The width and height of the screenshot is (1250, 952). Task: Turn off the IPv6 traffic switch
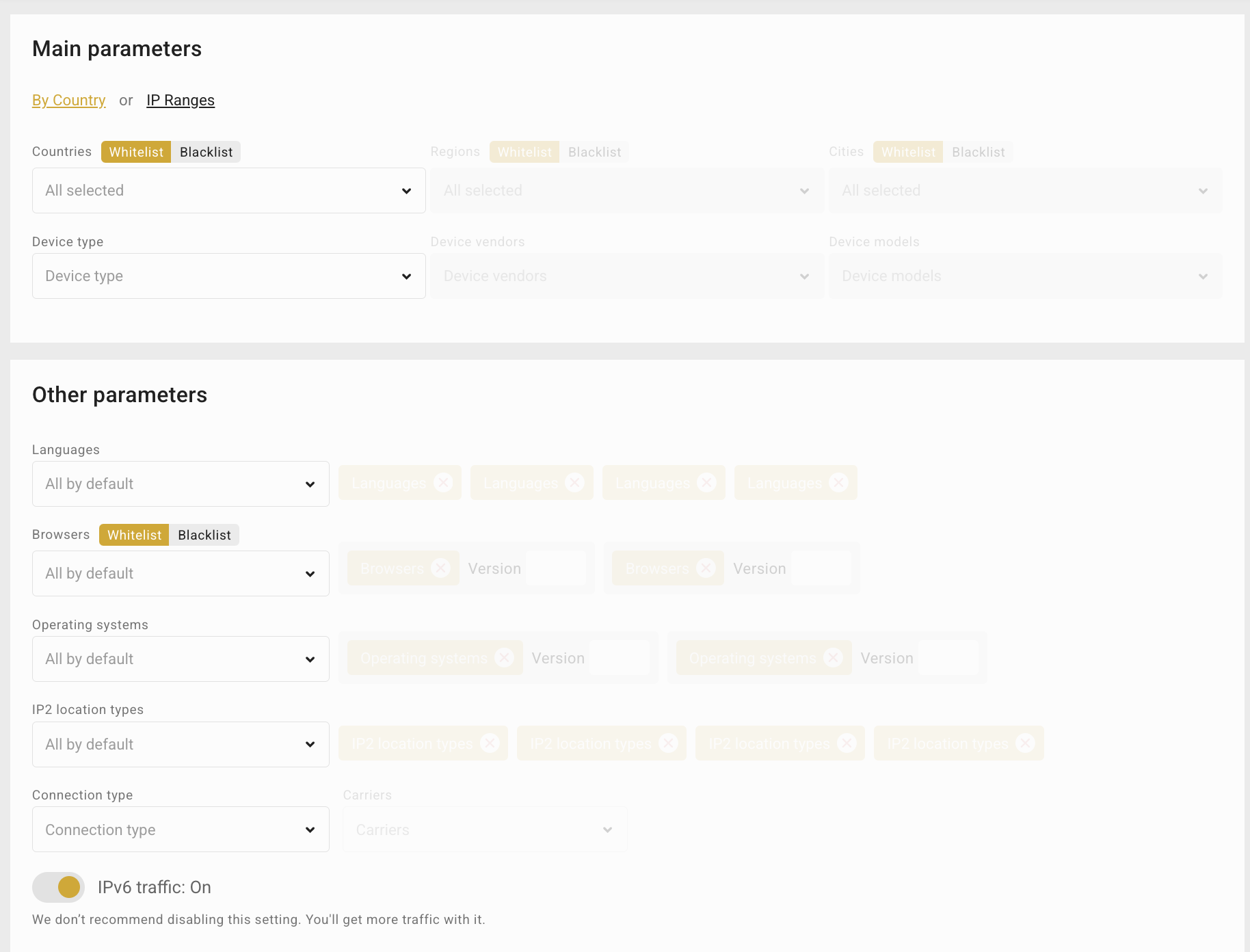59,887
